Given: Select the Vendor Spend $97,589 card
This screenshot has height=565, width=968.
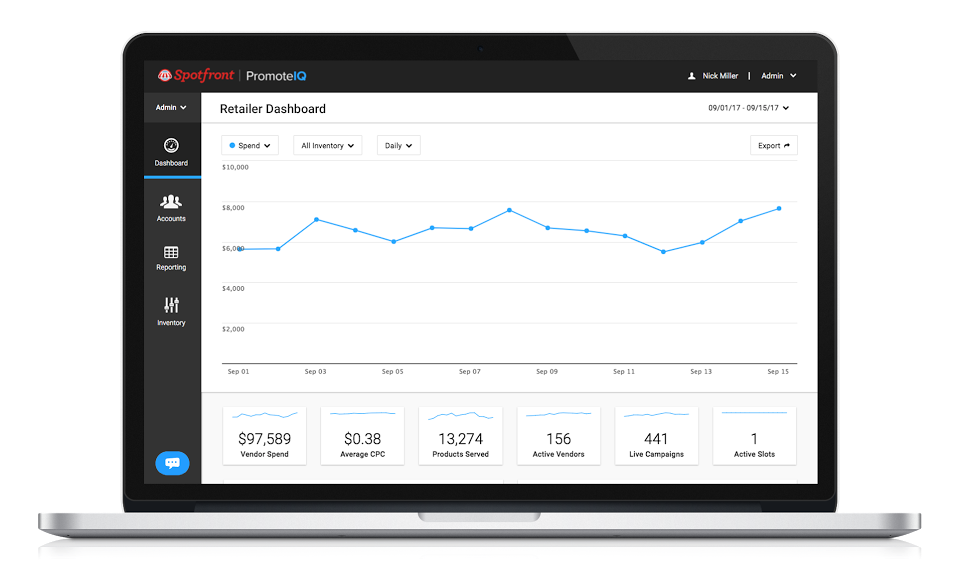Looking at the screenshot, I should coord(265,436).
